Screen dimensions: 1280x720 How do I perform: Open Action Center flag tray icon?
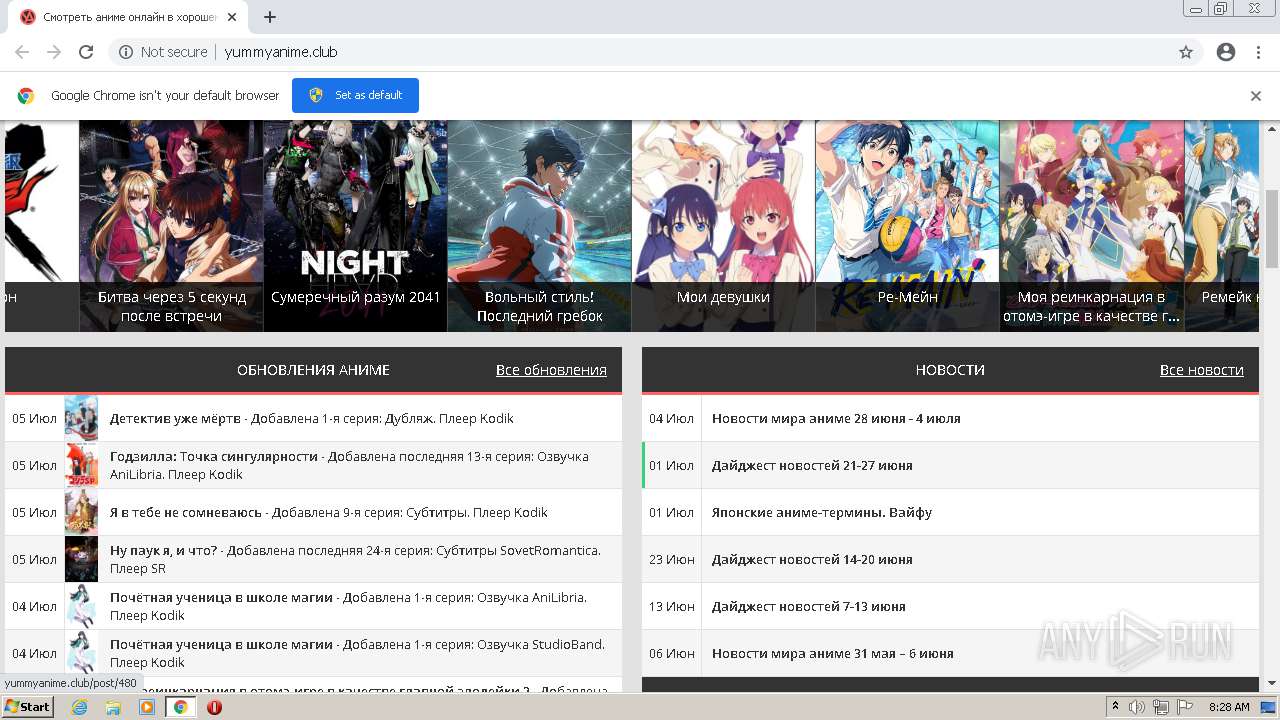(x=1184, y=707)
